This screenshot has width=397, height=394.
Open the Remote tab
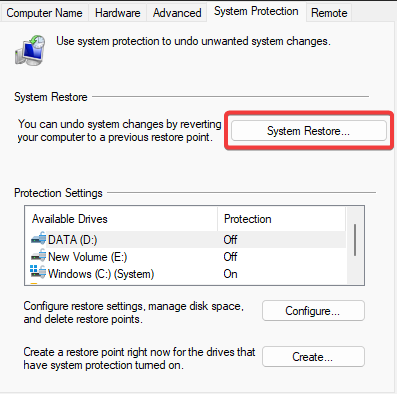pyautogui.click(x=329, y=13)
